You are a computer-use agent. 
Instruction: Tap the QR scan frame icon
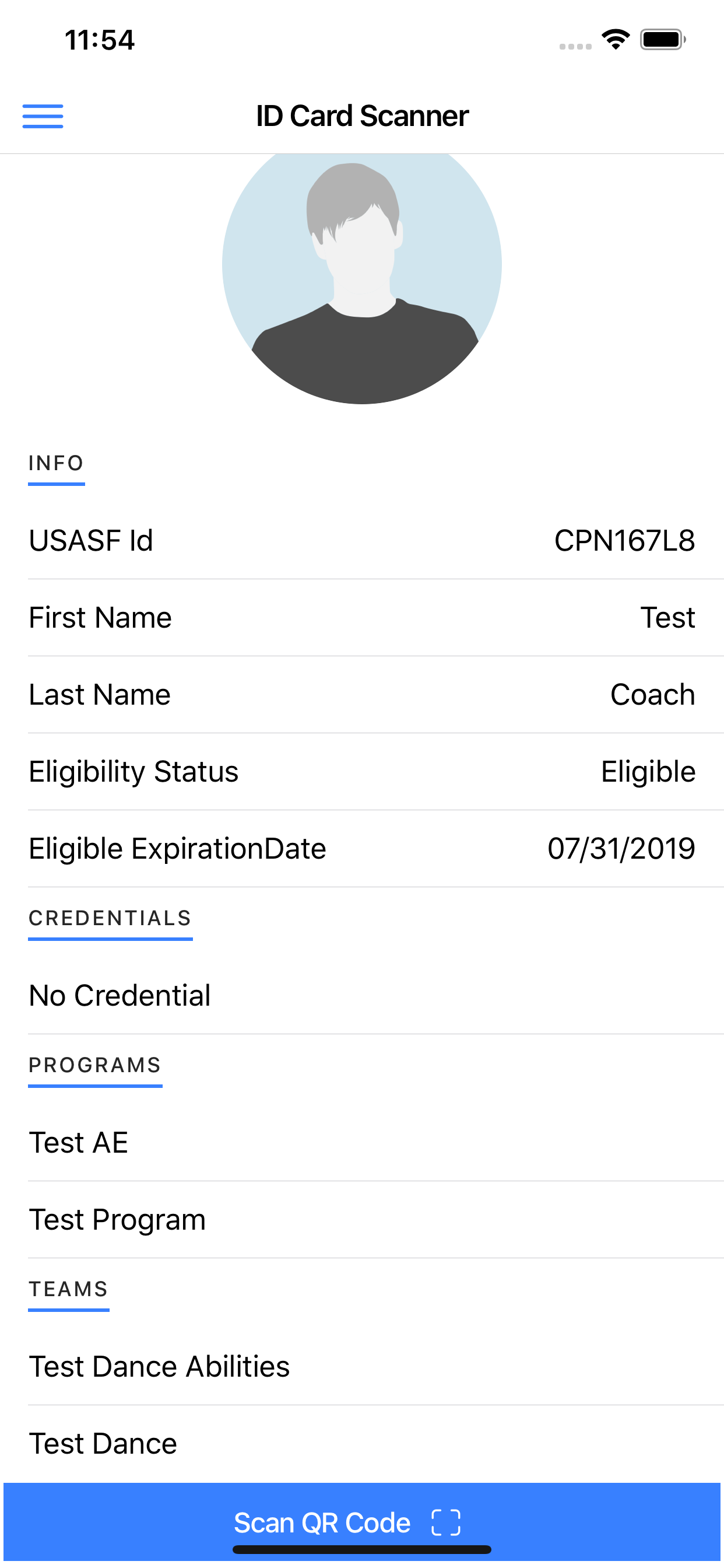coord(445,1522)
